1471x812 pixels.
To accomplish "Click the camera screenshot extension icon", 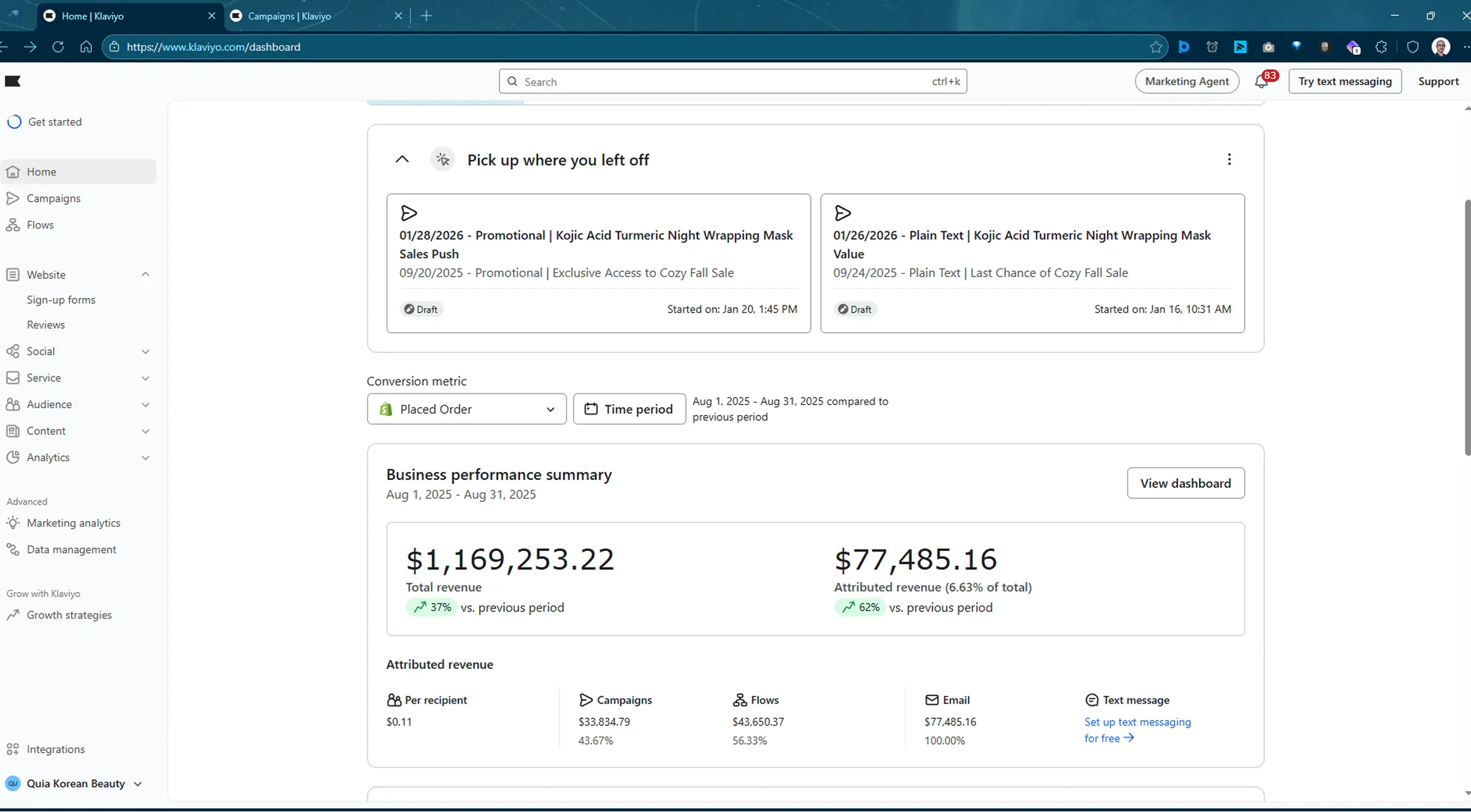I will pyautogui.click(x=1268, y=47).
